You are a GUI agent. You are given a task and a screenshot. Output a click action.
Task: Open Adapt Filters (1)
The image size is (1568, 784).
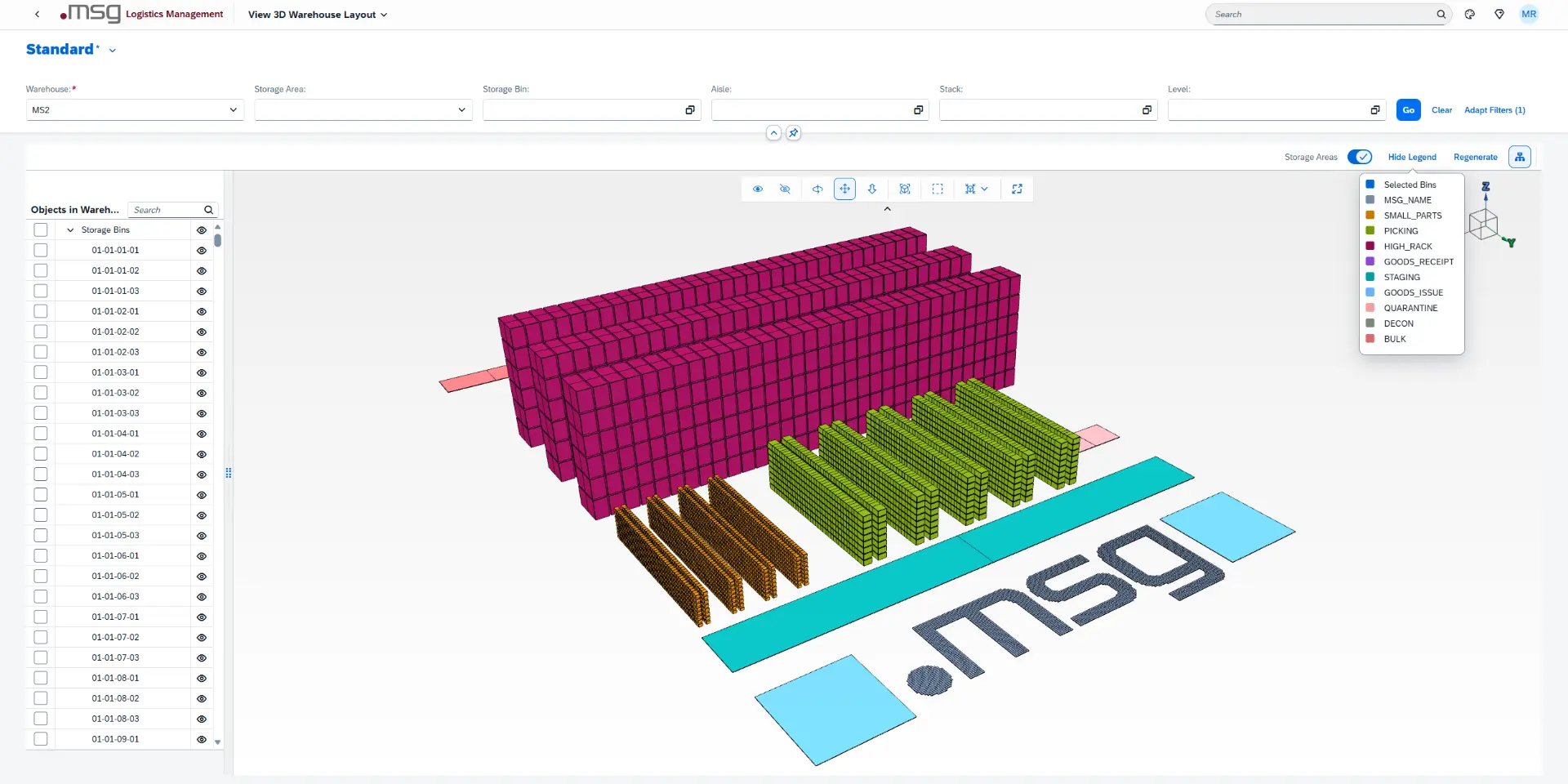pos(1494,110)
